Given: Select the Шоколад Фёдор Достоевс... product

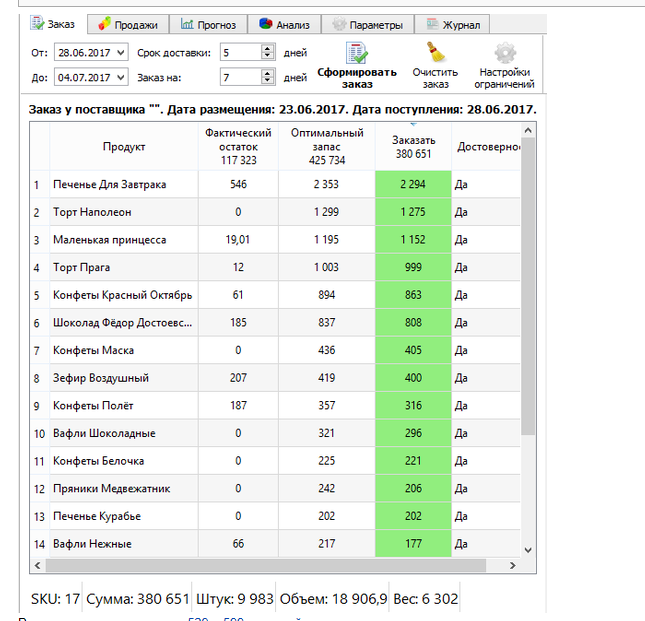Looking at the screenshot, I should tap(123, 323).
